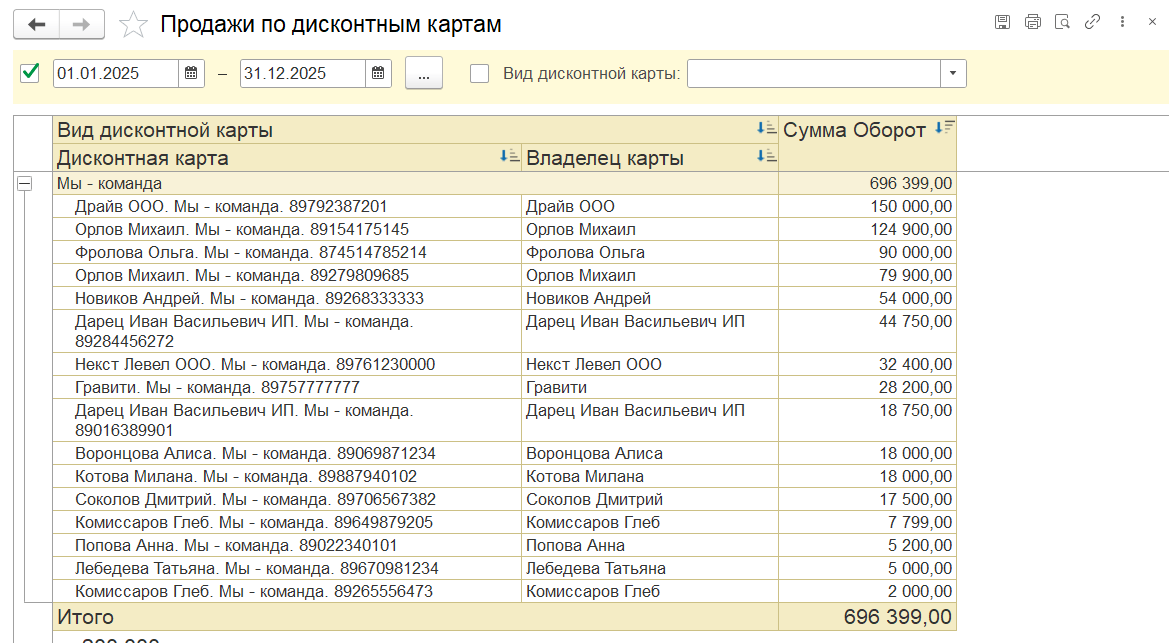Go forward with right arrow
Image resolution: width=1169 pixels, height=643 pixels.
pyautogui.click(x=82, y=24)
